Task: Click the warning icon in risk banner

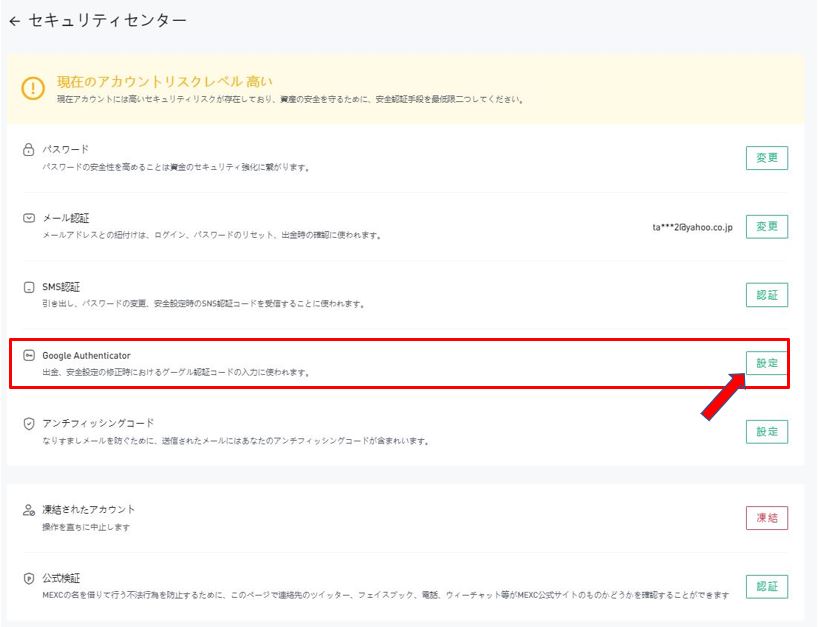Action: pyautogui.click(x=34, y=88)
